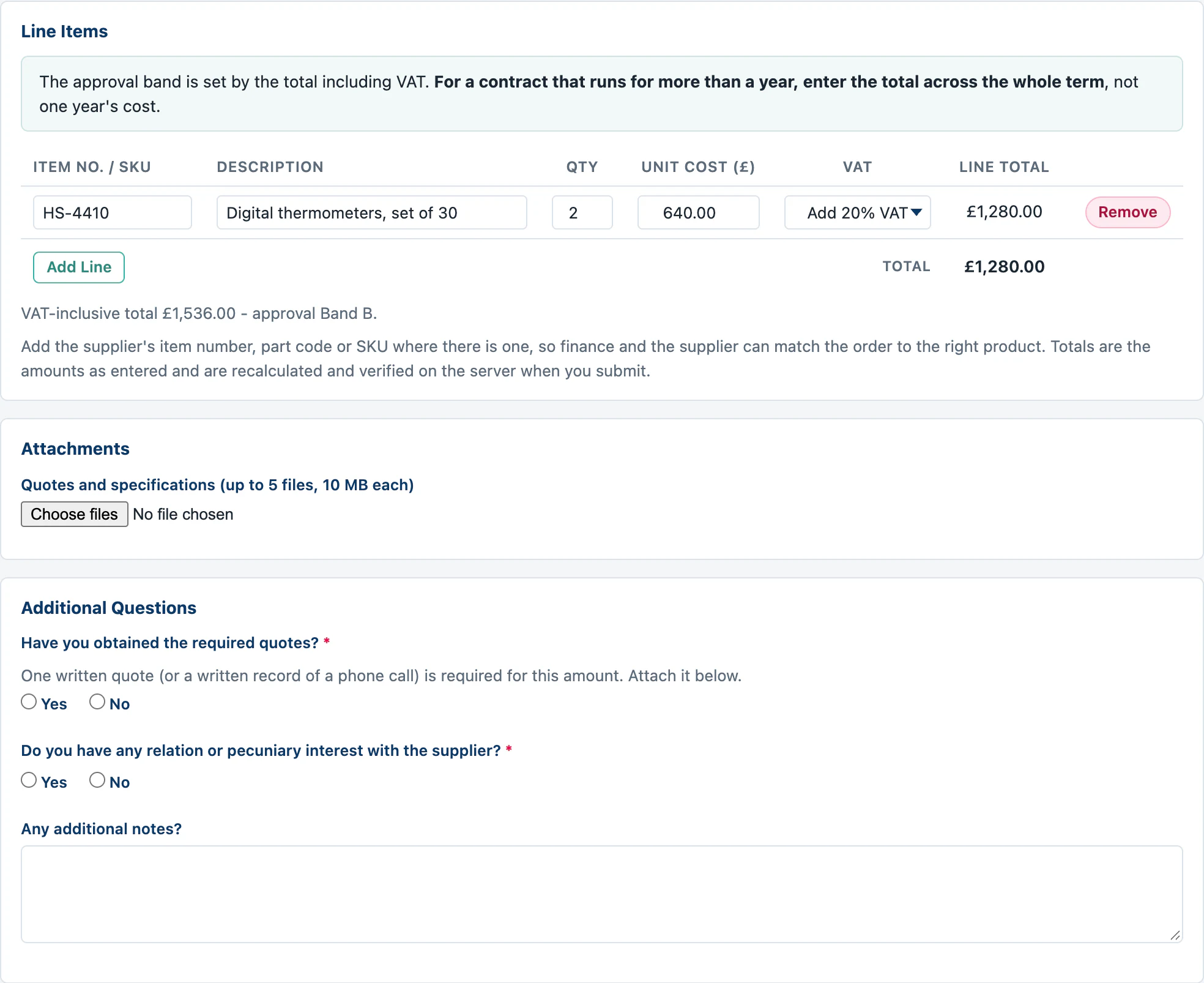Click the Yes label under required quotes
The image size is (1204, 983).
pos(54,704)
